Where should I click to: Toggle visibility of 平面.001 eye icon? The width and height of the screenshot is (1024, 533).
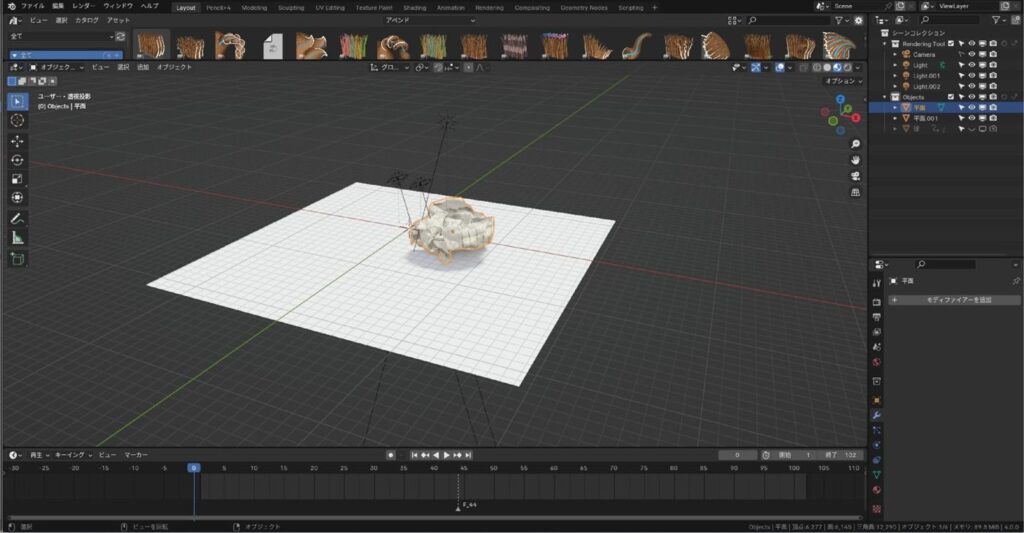click(972, 118)
